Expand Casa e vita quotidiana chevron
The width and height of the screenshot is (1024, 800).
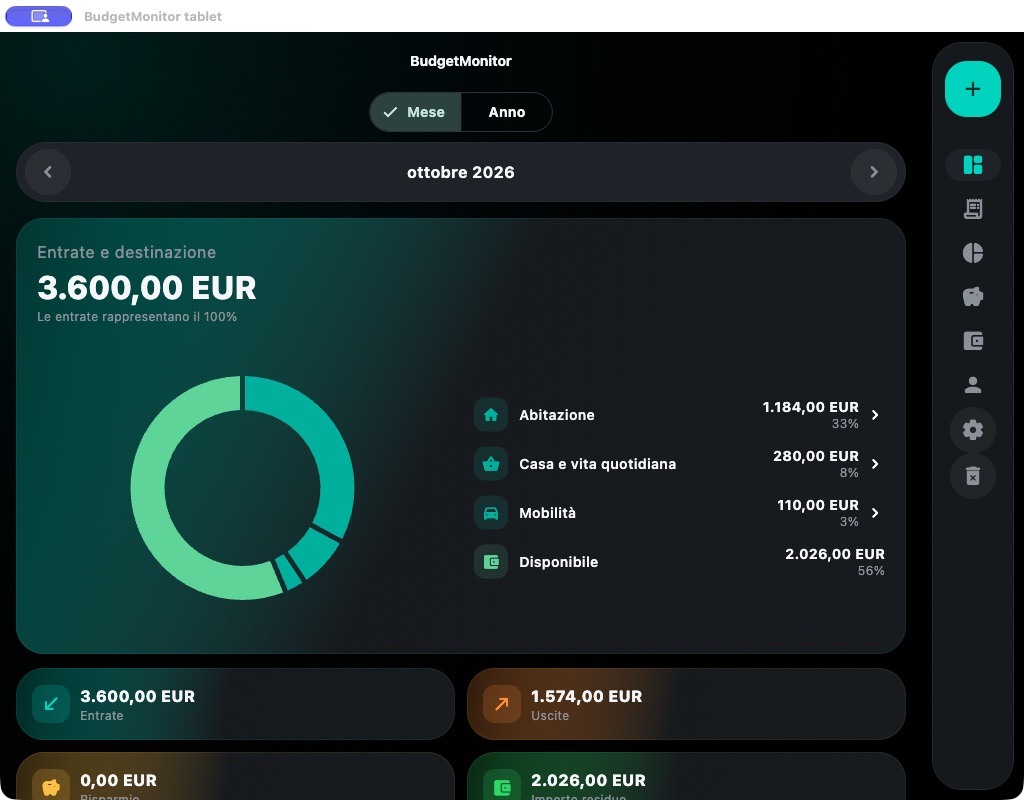pyautogui.click(x=875, y=464)
